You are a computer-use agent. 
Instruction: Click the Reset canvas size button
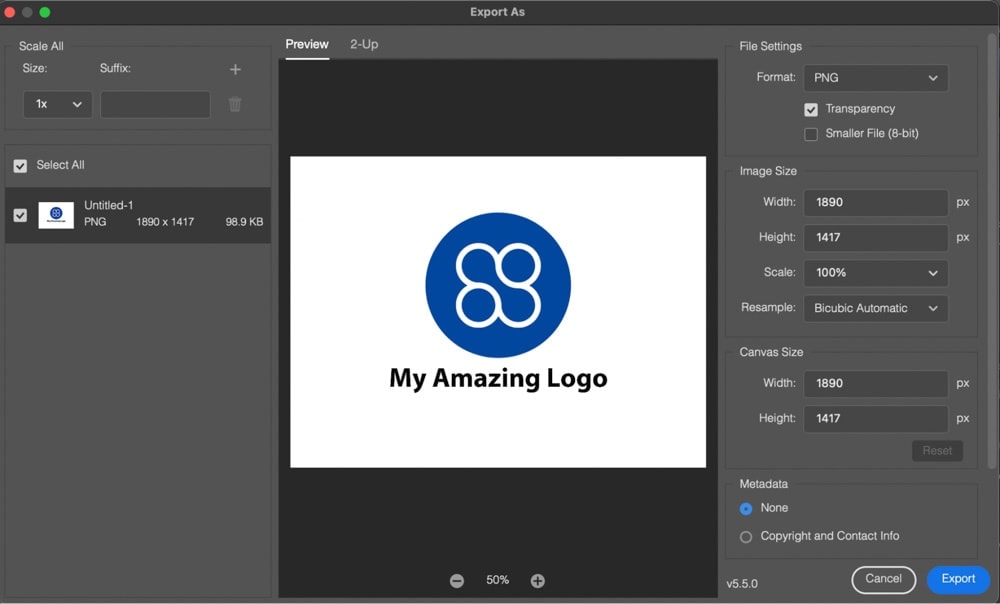tap(937, 450)
